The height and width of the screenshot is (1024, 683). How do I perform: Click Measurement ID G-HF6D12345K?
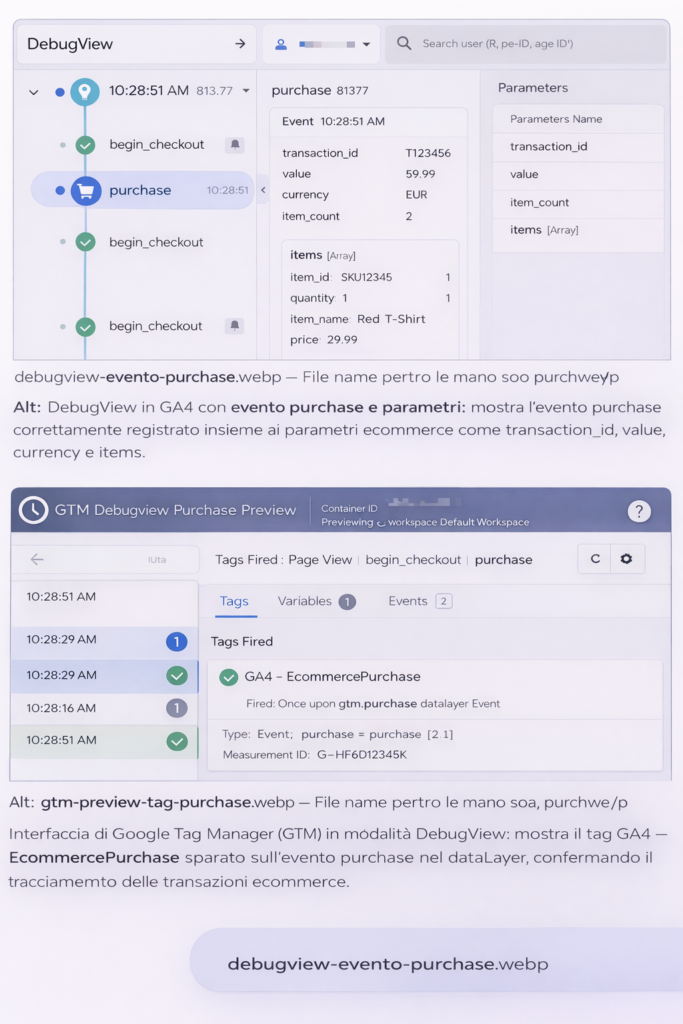pos(362,755)
